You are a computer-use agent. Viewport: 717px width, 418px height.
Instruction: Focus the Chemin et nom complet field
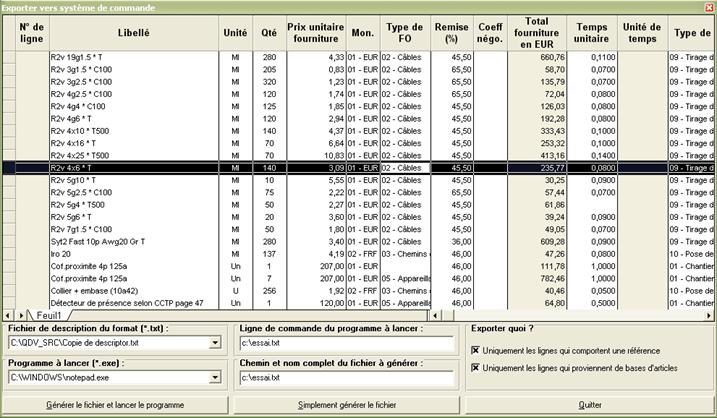point(346,378)
